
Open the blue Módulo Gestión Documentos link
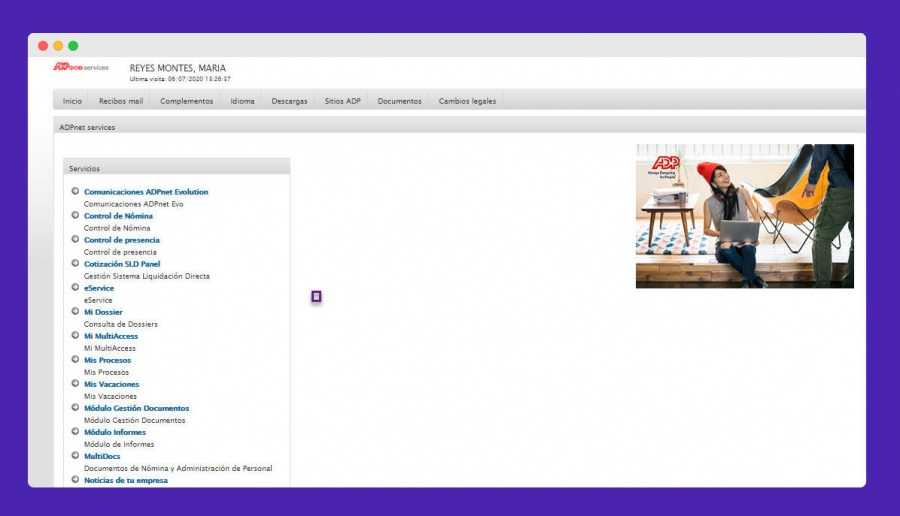(137, 408)
